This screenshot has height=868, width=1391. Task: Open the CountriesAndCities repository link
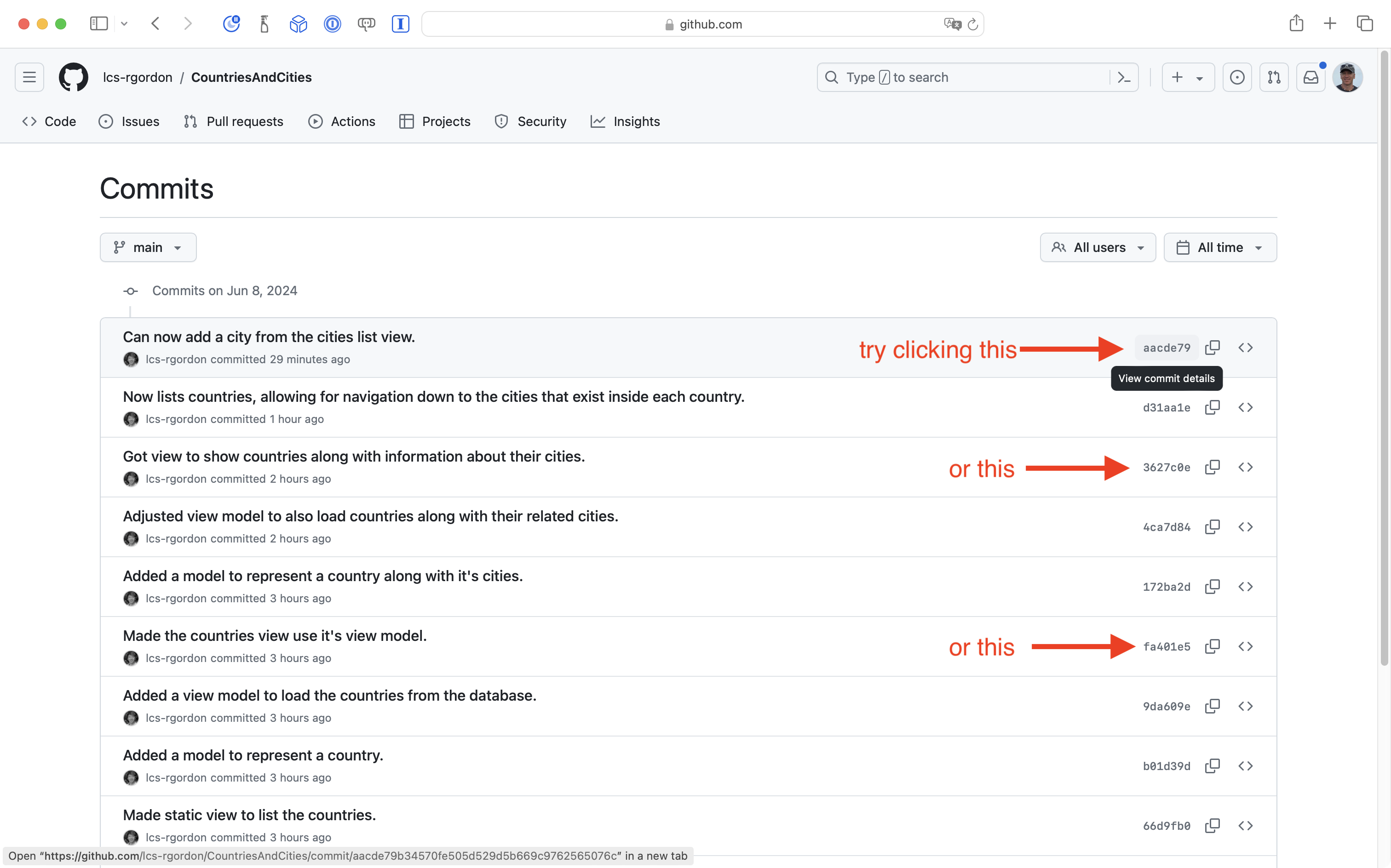[x=251, y=78]
